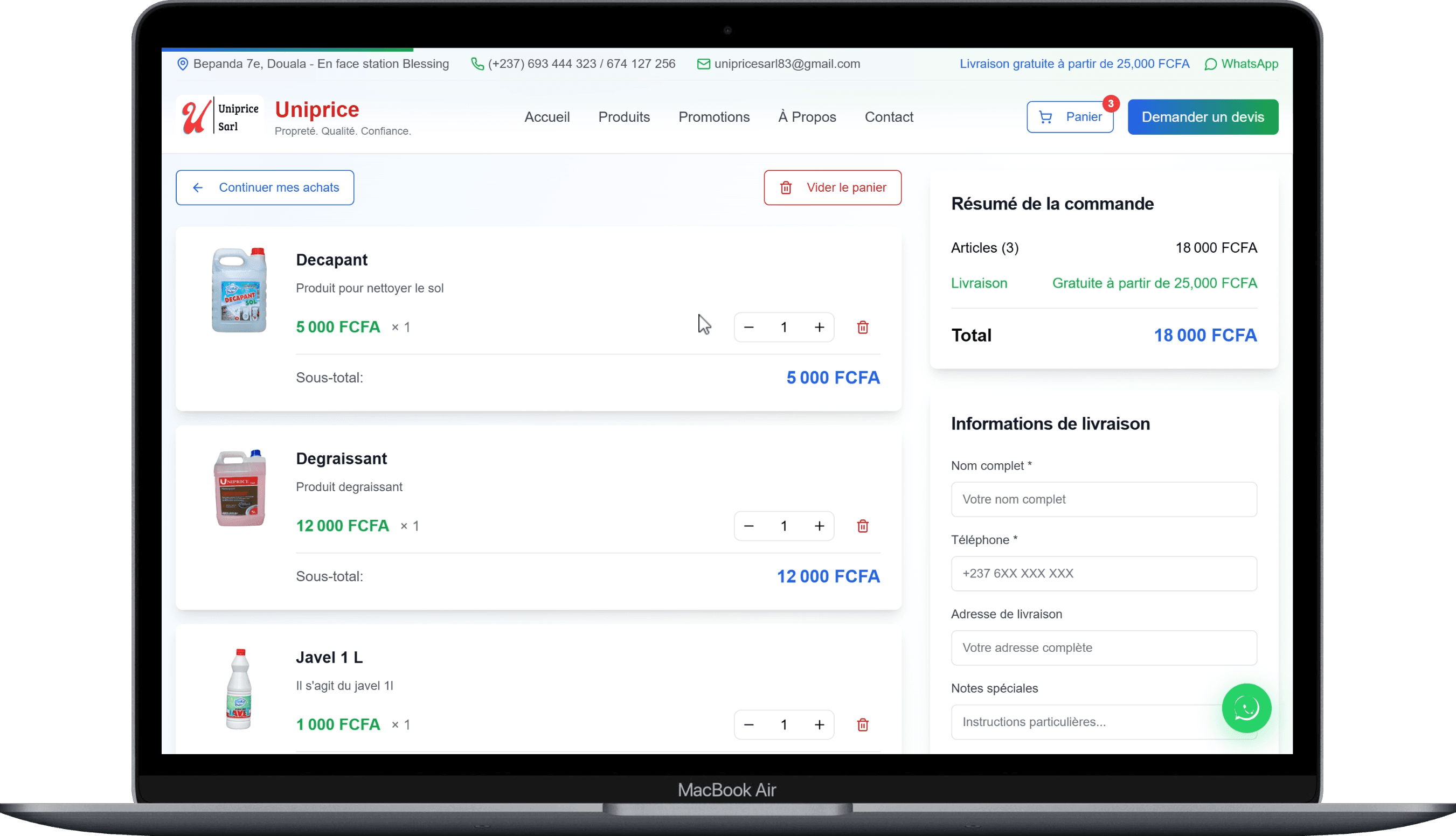
Task: Click the Articles (3) summary row
Action: 1104,248
